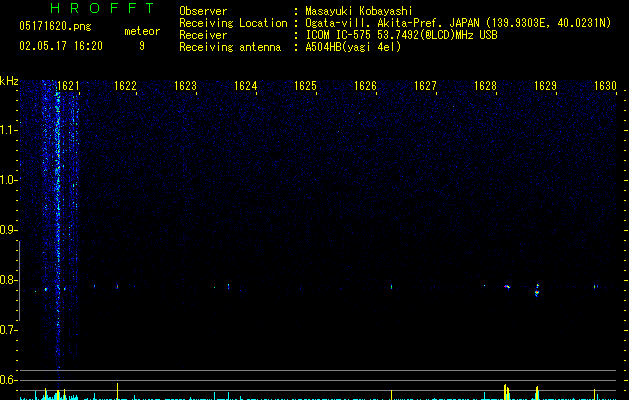
Task: Click the bright meteor echo after 1628
Action: point(507,287)
